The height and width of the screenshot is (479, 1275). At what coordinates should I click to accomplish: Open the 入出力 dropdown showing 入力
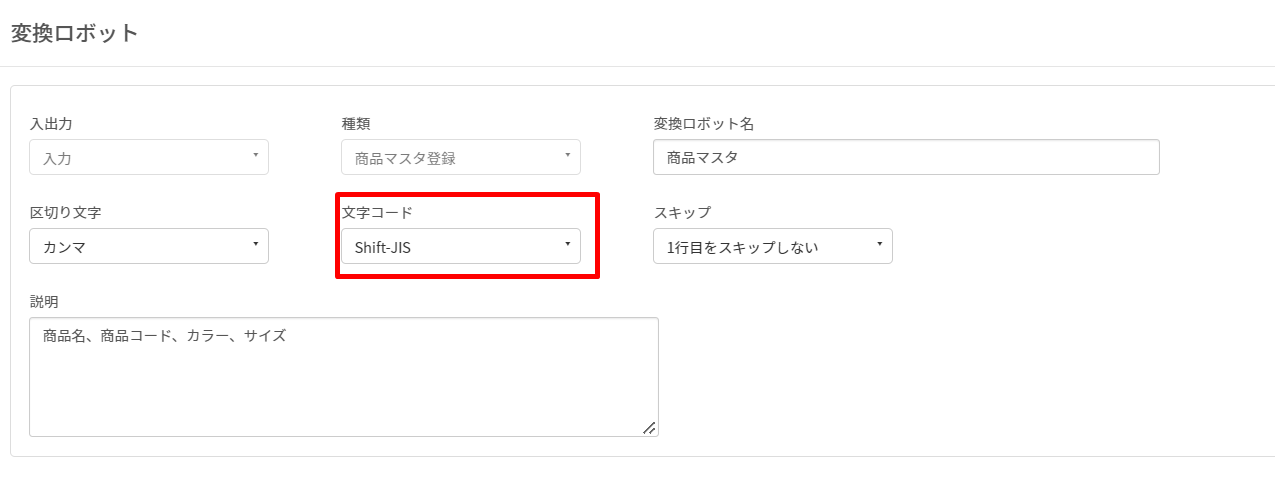click(149, 157)
